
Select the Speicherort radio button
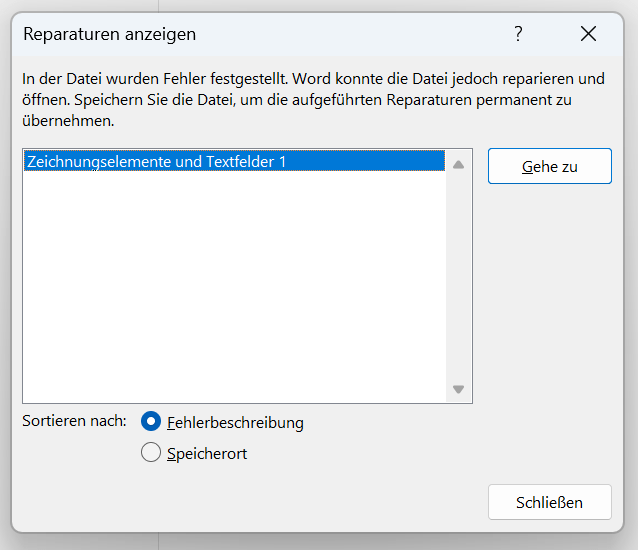(151, 453)
